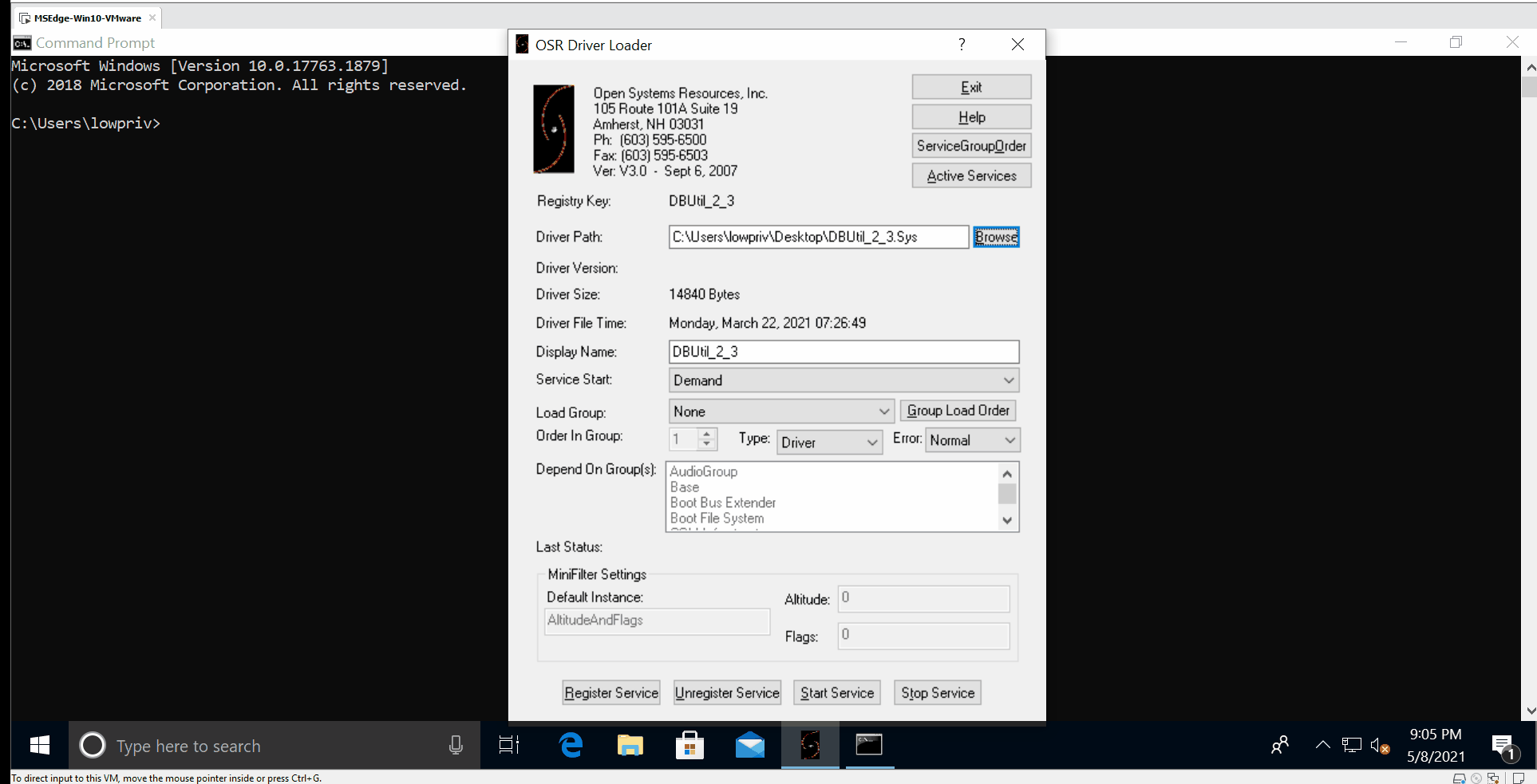Open Windows Start menu
This screenshot has height=784, width=1537.
[x=39, y=746]
